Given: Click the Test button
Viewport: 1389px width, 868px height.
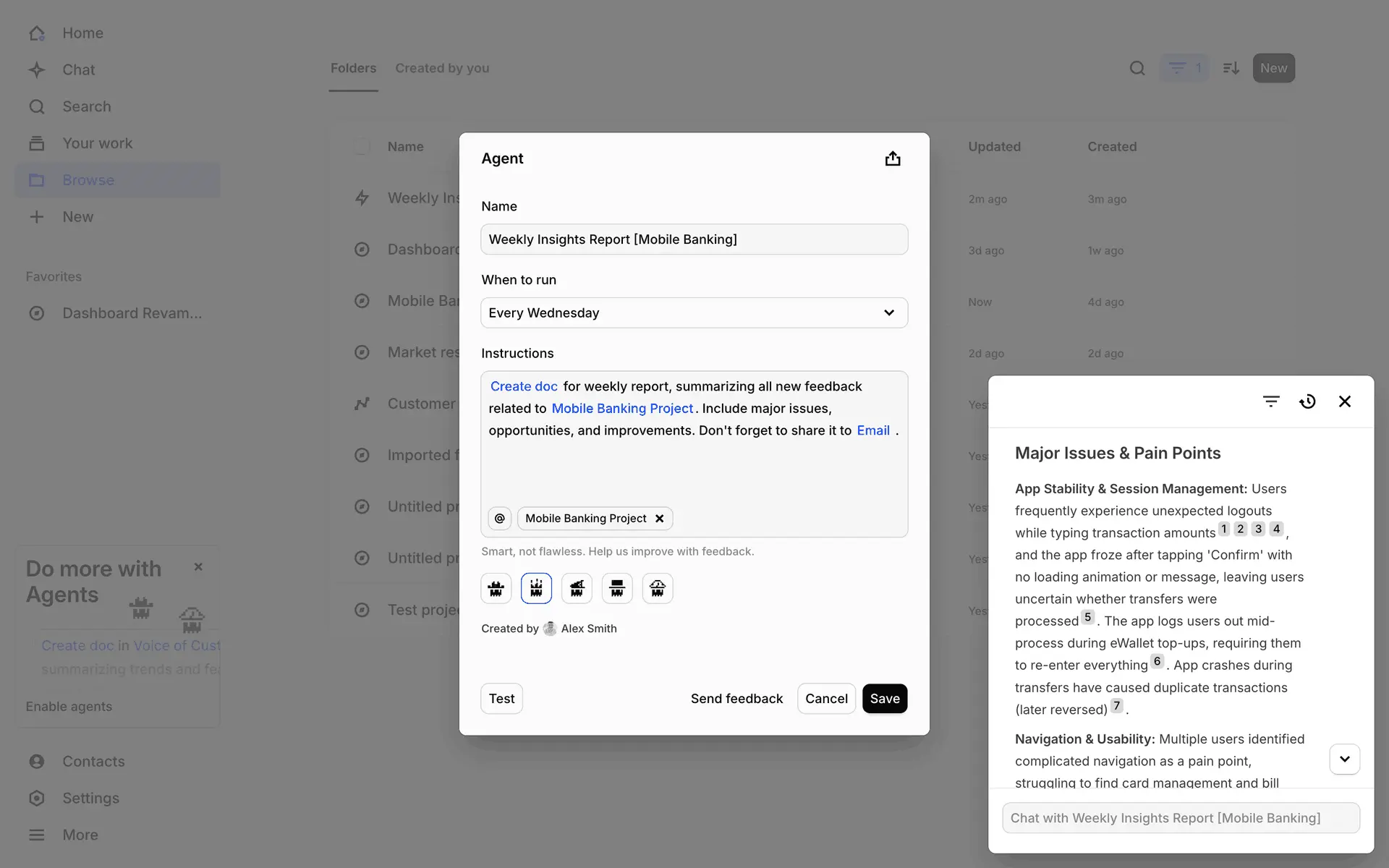Looking at the screenshot, I should [501, 698].
